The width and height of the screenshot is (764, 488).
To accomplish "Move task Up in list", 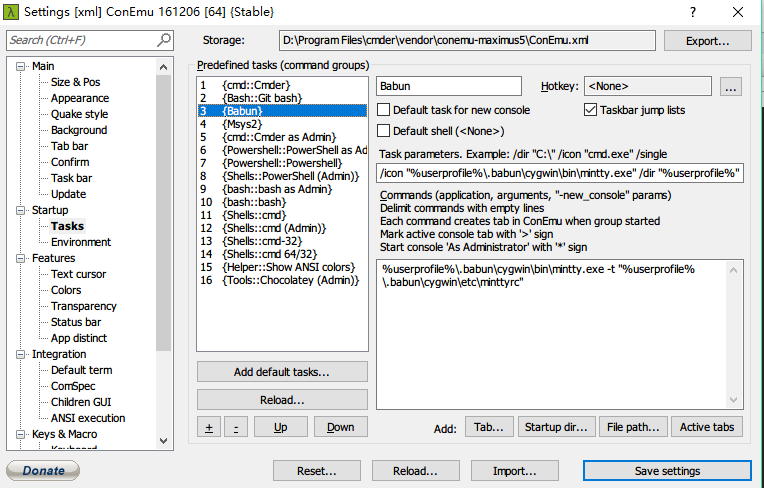I will [x=281, y=427].
